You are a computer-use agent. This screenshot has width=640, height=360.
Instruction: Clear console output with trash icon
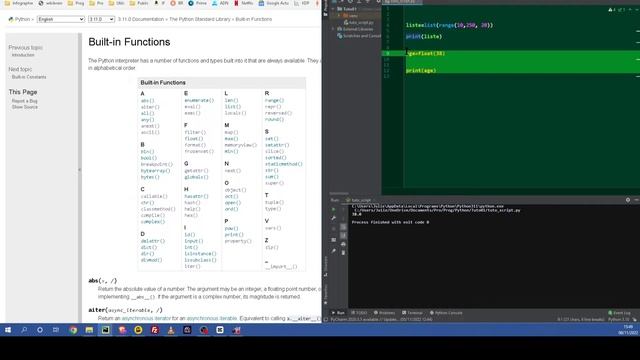point(343,253)
